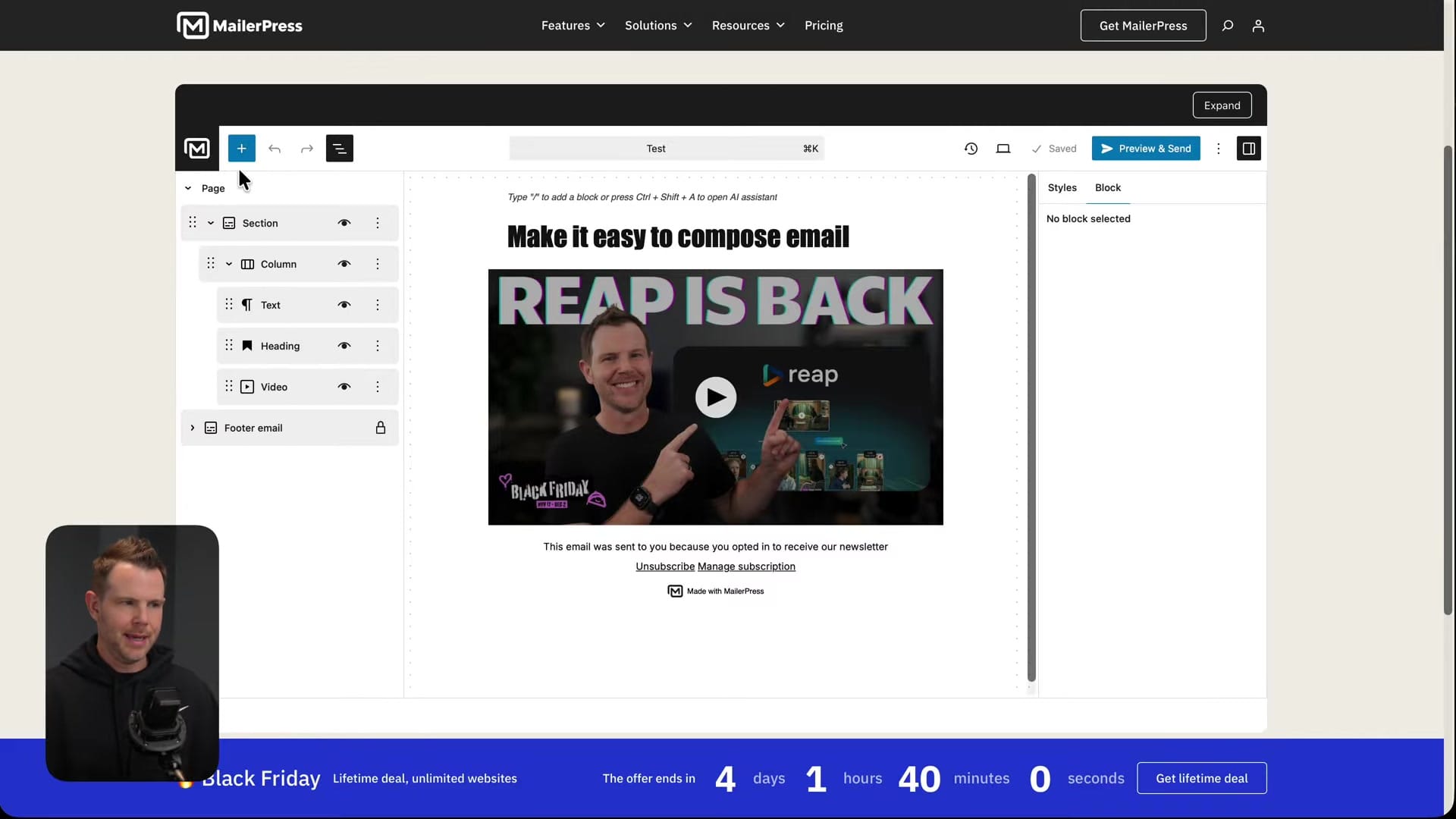The height and width of the screenshot is (819, 1456).
Task: Switch device preview with laptop icon
Action: pyautogui.click(x=1003, y=149)
